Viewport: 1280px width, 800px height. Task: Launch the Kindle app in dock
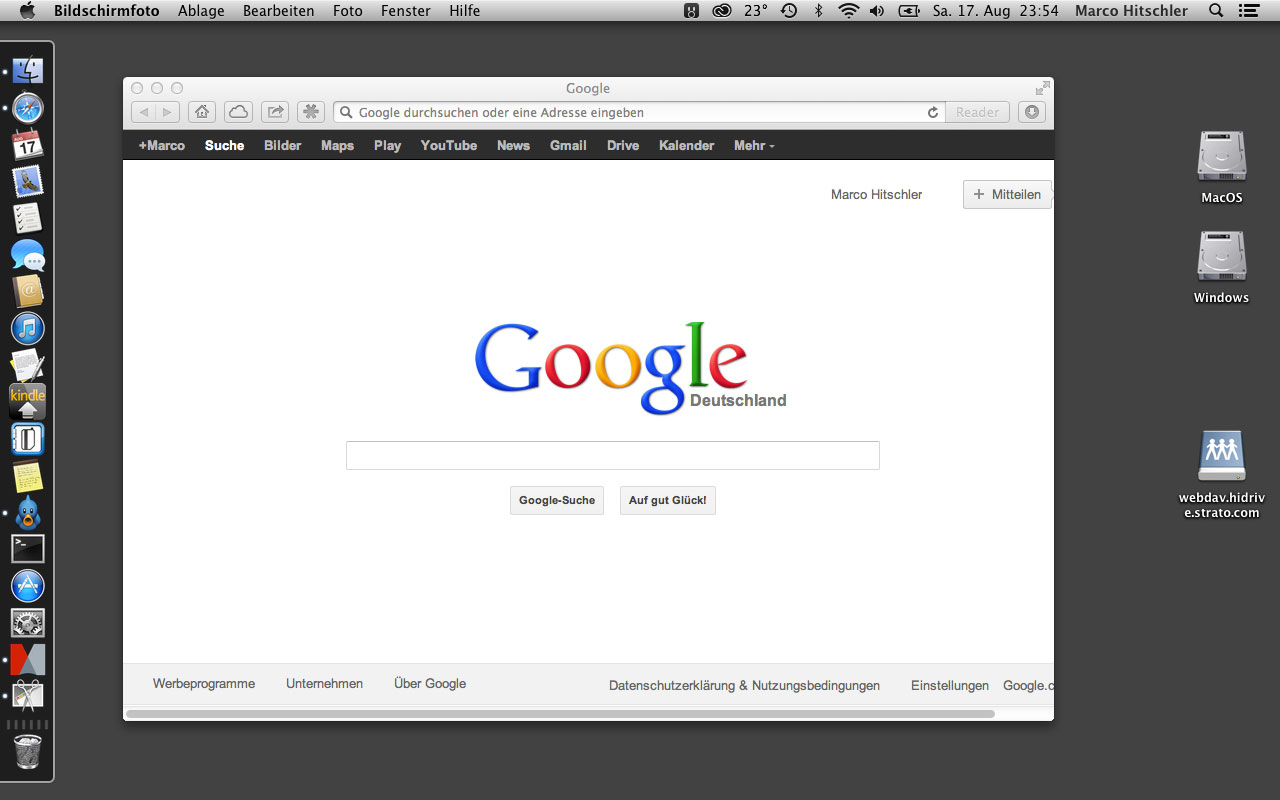coord(28,401)
